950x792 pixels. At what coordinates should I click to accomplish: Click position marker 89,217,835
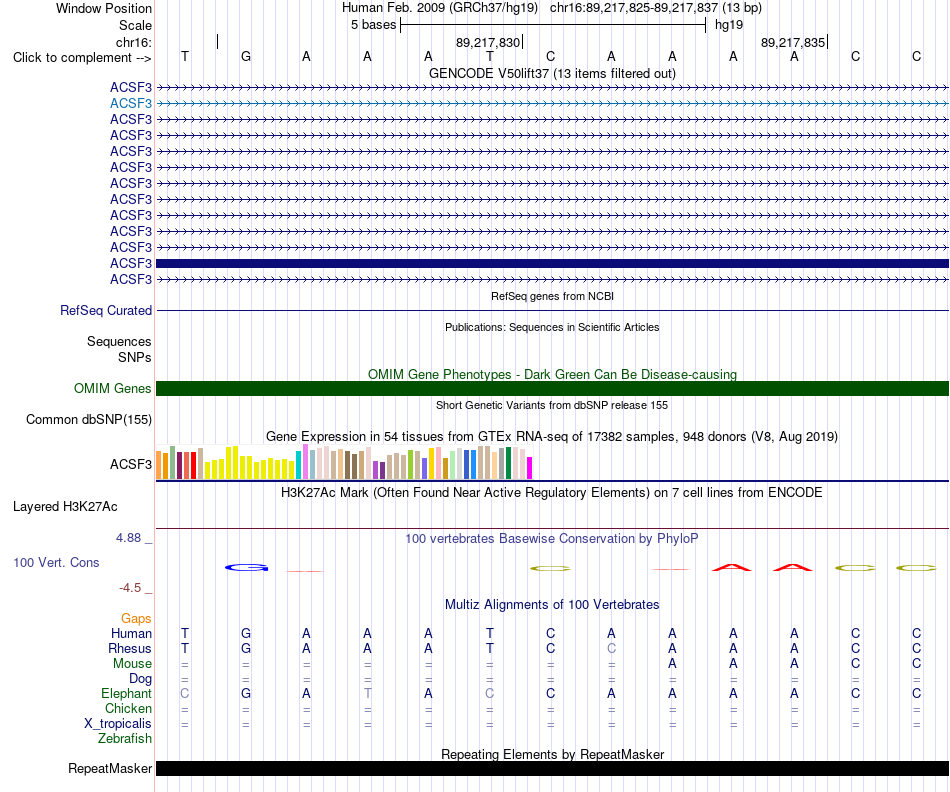(793, 42)
